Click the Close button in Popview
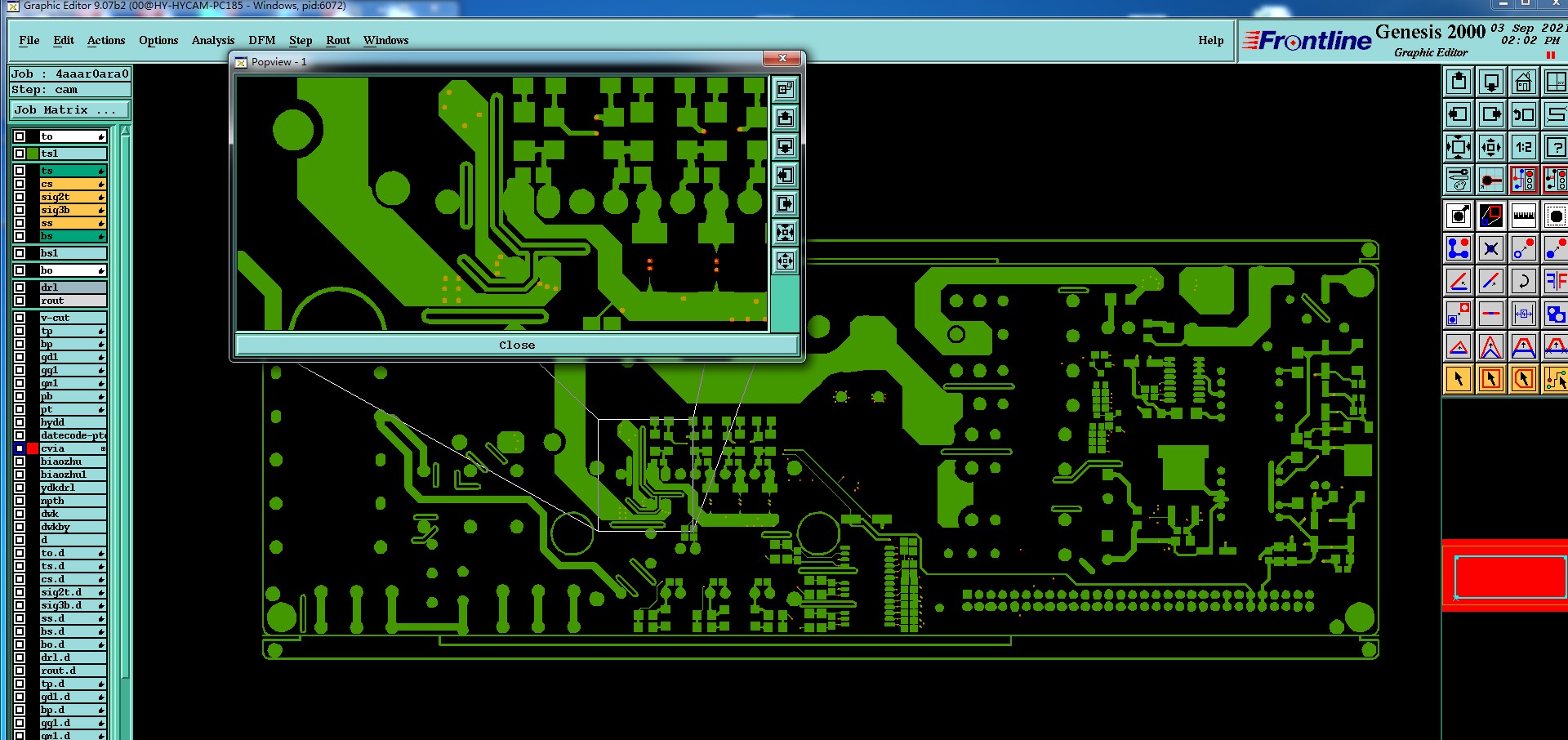Viewport: 1568px width, 740px height. (516, 345)
